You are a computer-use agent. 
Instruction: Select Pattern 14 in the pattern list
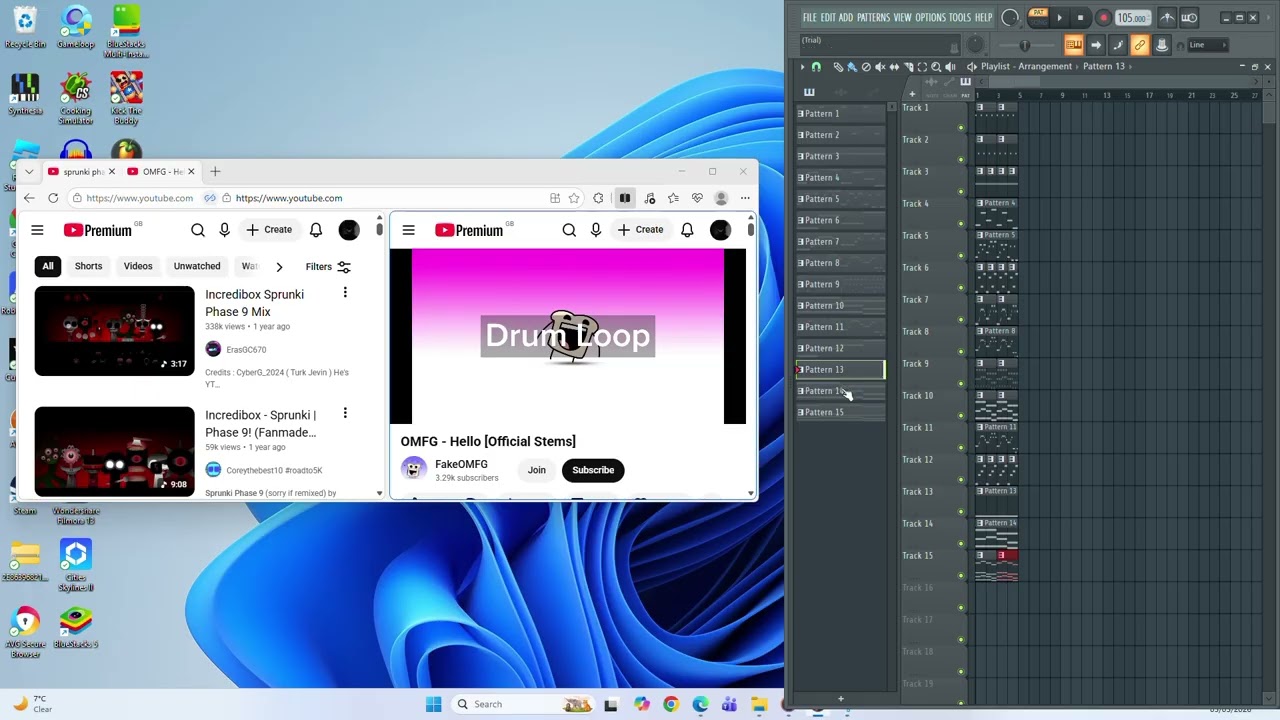[840, 391]
